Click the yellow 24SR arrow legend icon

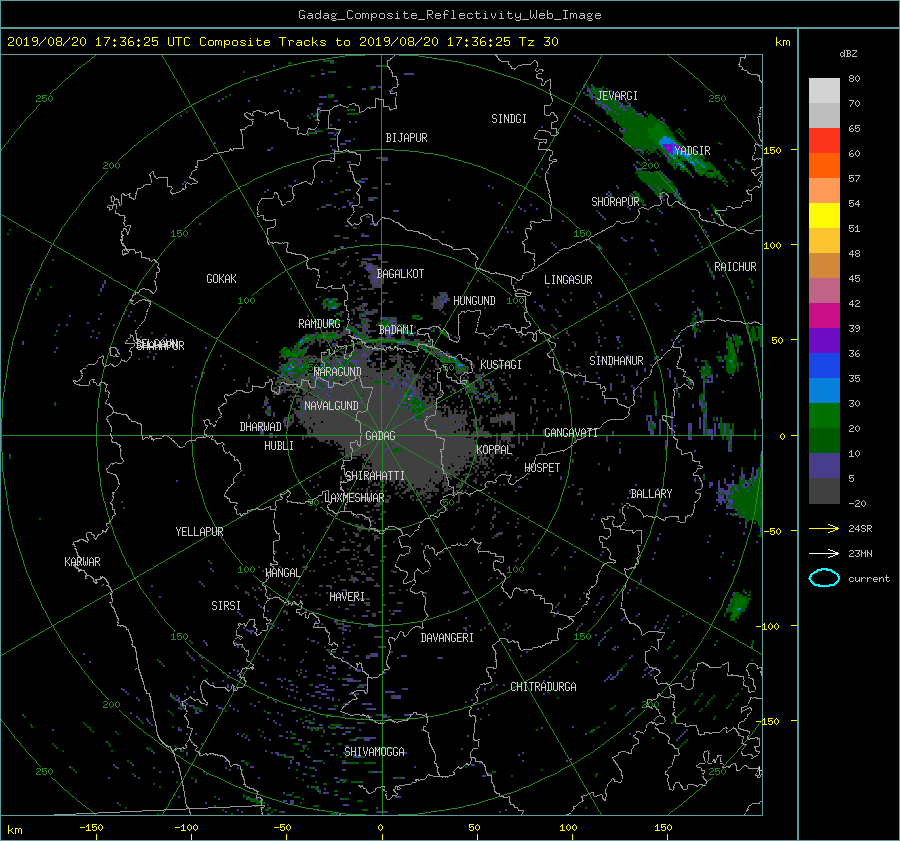(x=824, y=529)
